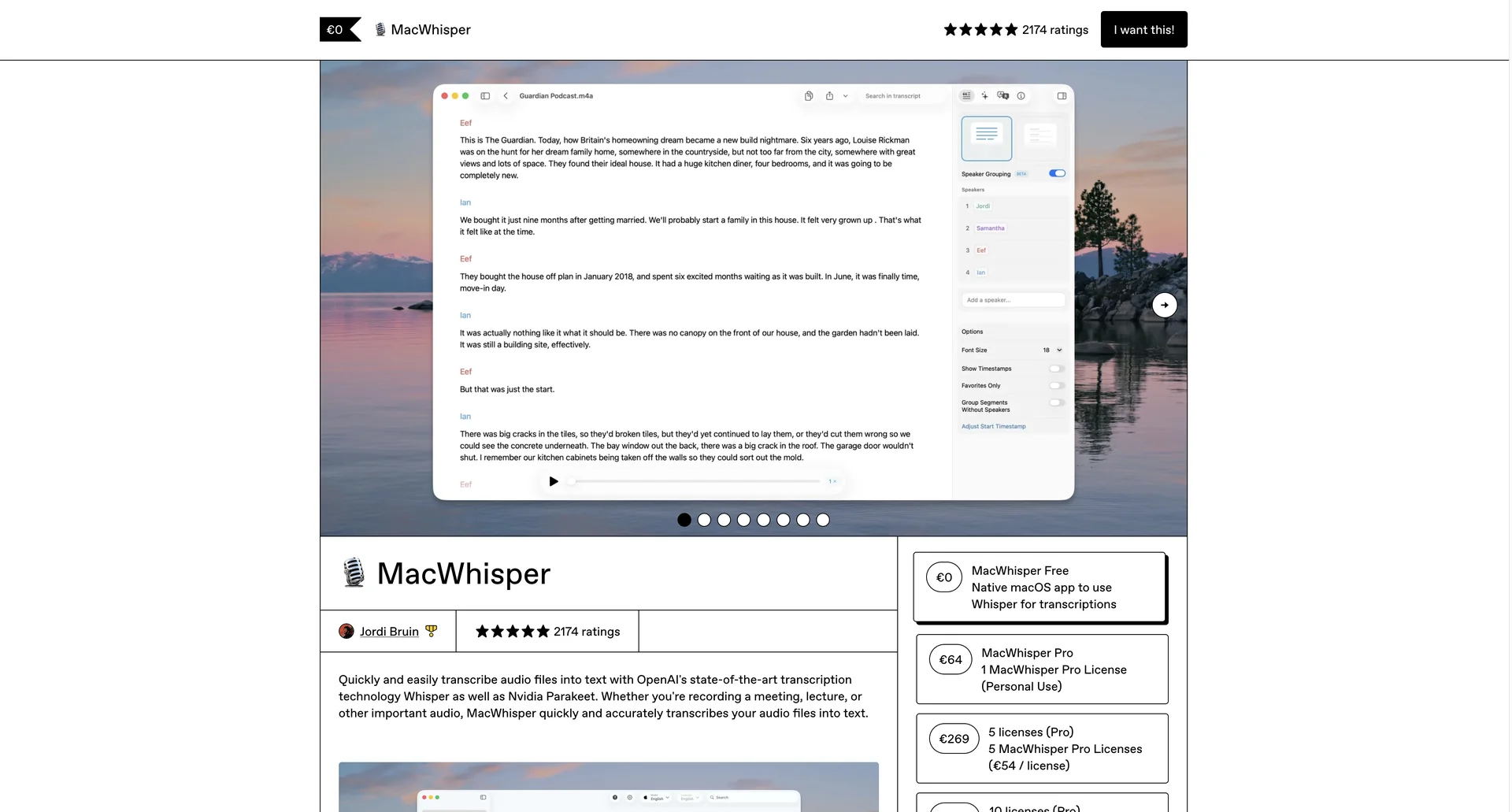Select the fifth carousel dot
Screen dimensions: 1512x812
(x=763, y=520)
